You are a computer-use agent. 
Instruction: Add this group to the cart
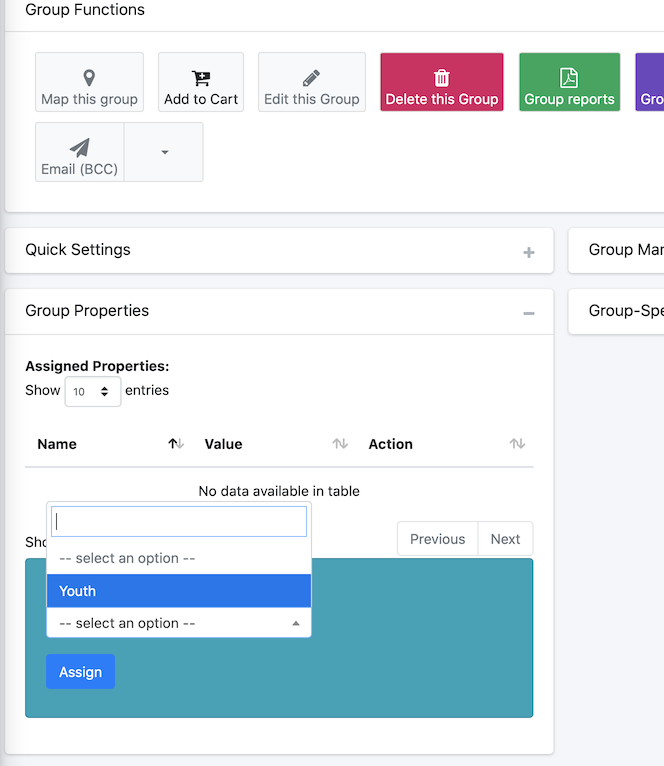201,82
